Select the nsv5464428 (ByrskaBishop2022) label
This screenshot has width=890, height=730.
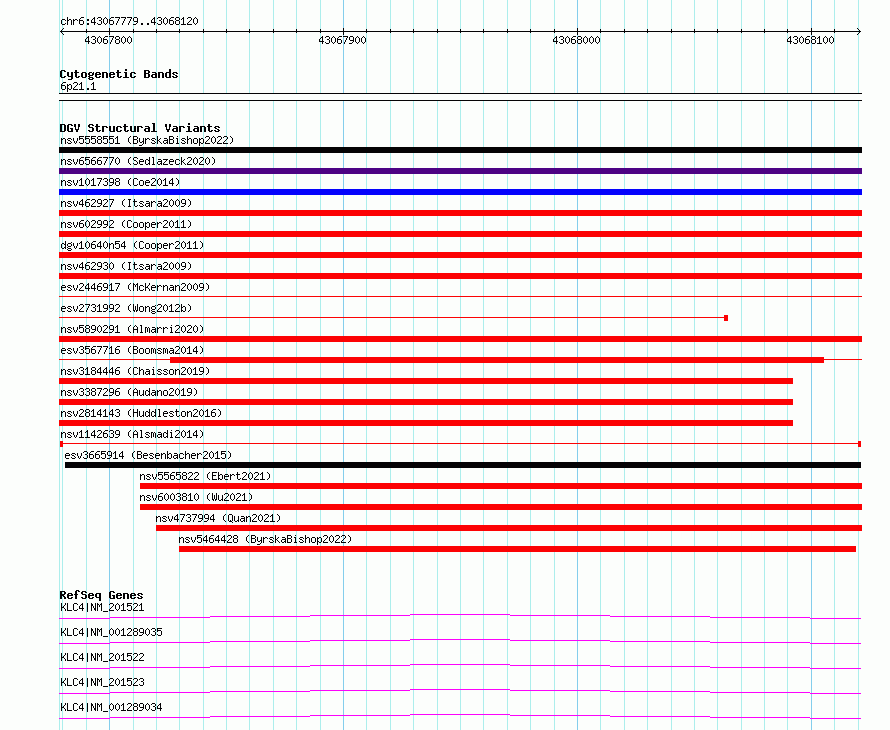265,539
